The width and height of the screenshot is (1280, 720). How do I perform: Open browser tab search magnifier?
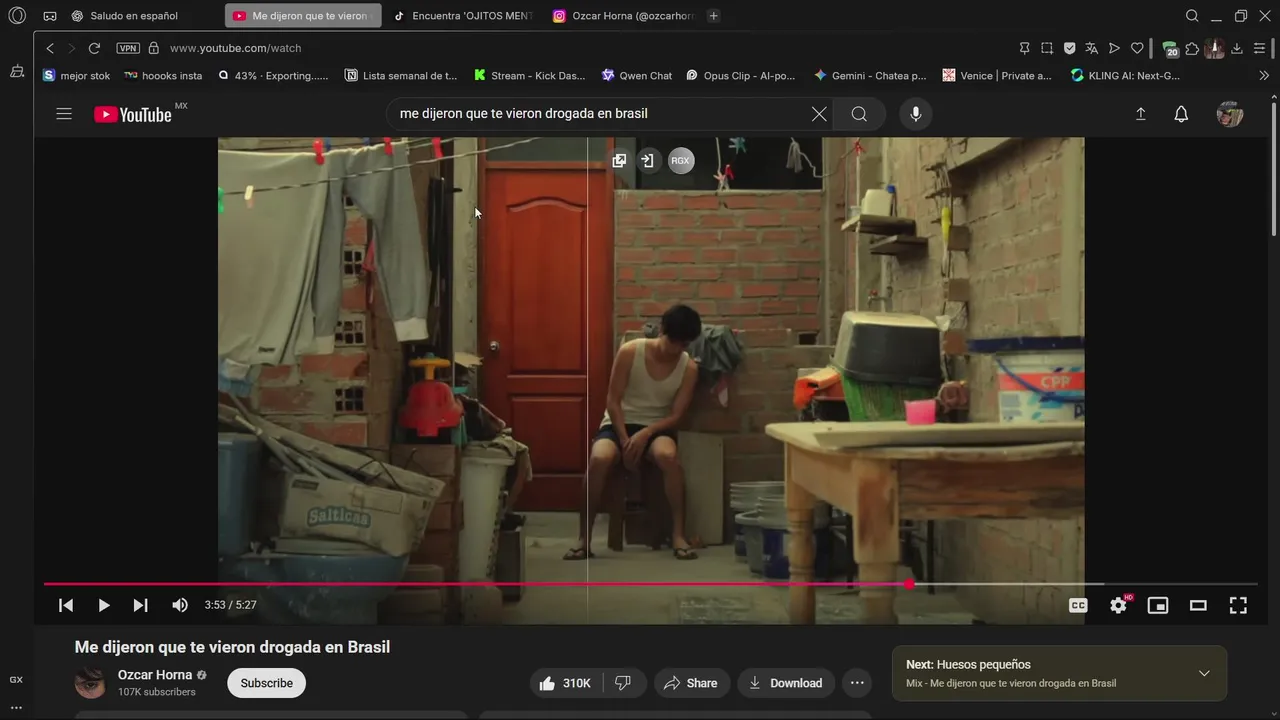point(1192,16)
